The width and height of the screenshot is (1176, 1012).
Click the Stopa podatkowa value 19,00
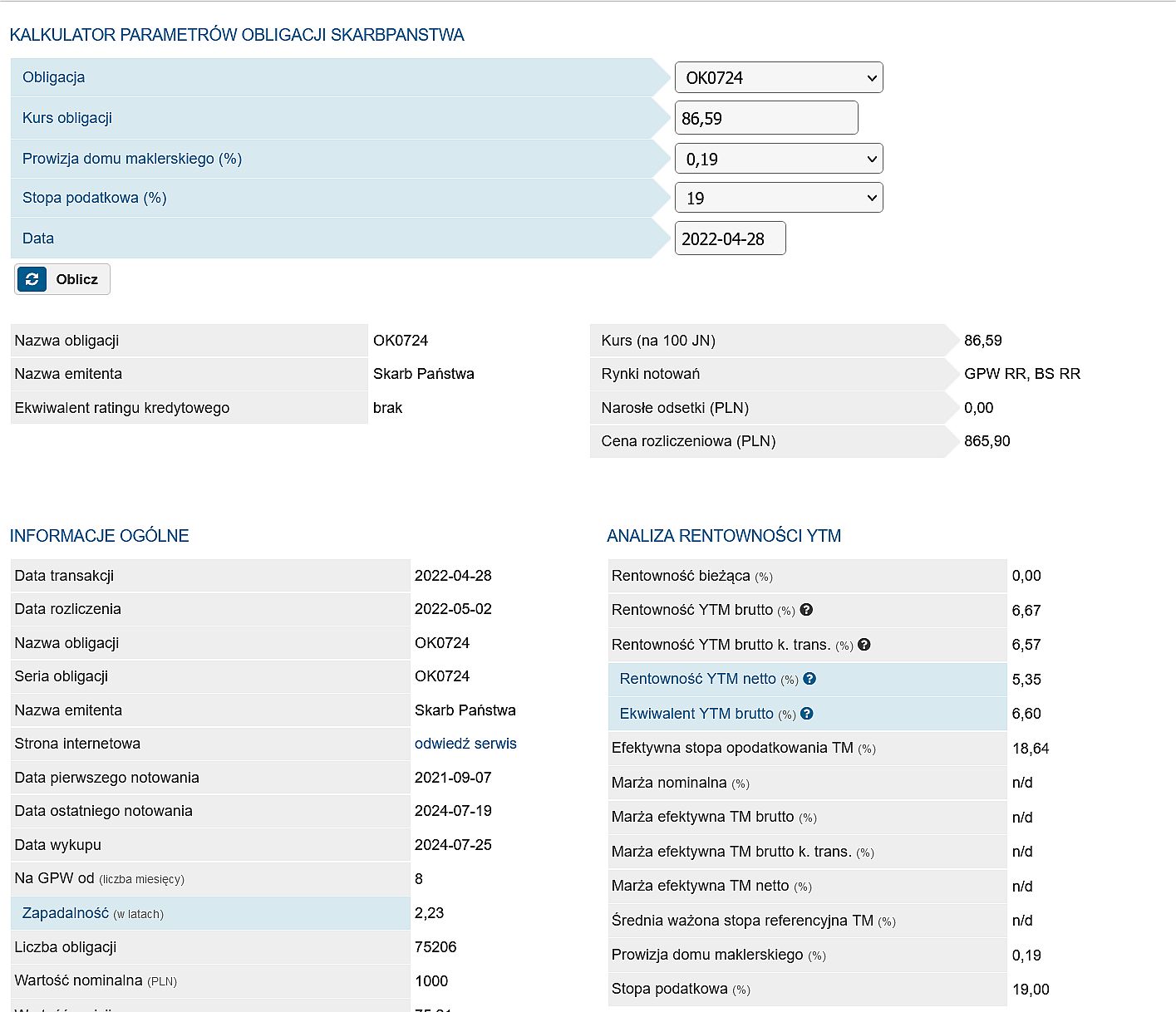(x=1031, y=990)
